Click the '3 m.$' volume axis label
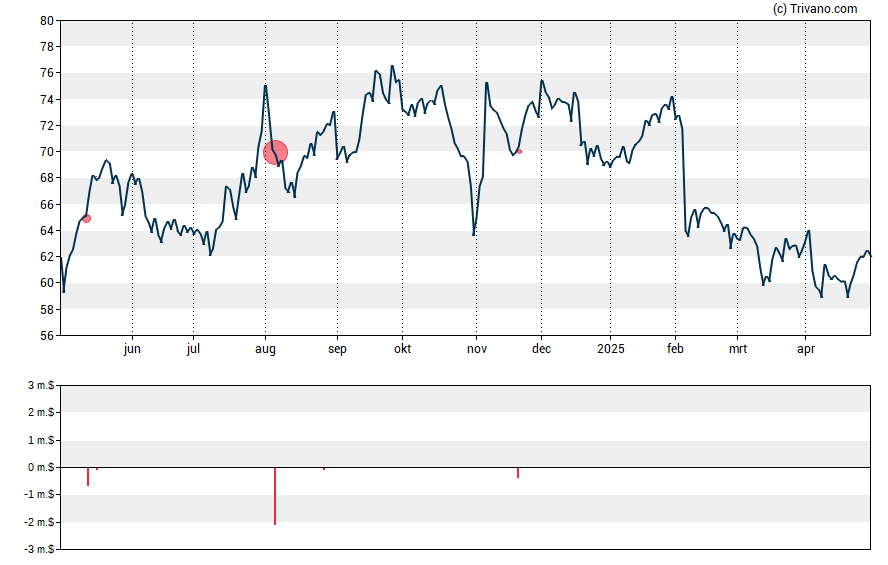This screenshot has width=888, height=565. [41, 386]
